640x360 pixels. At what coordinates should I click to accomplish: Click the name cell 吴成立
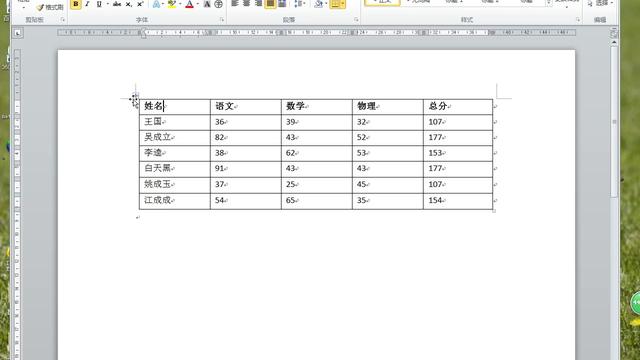click(175, 138)
